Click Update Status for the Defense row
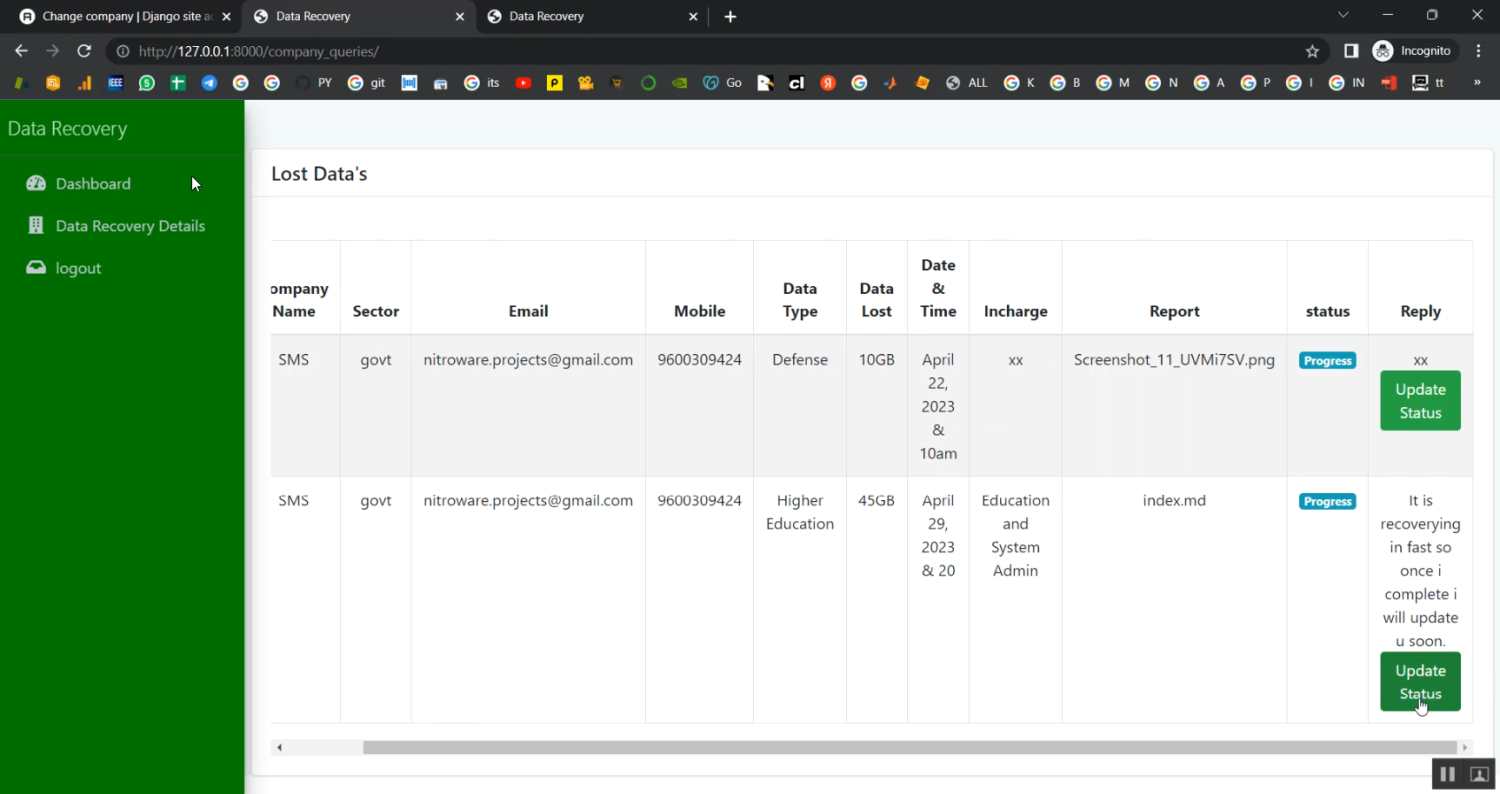This screenshot has width=1500, height=794. [x=1420, y=401]
